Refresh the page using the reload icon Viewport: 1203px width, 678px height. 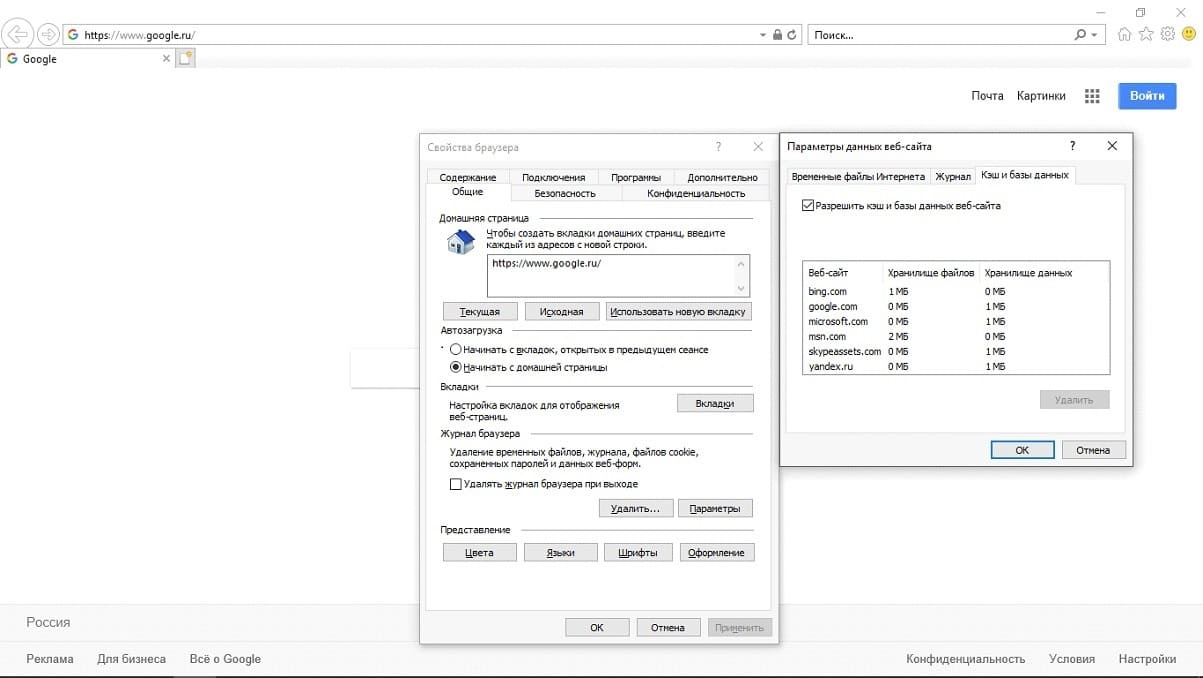[792, 35]
